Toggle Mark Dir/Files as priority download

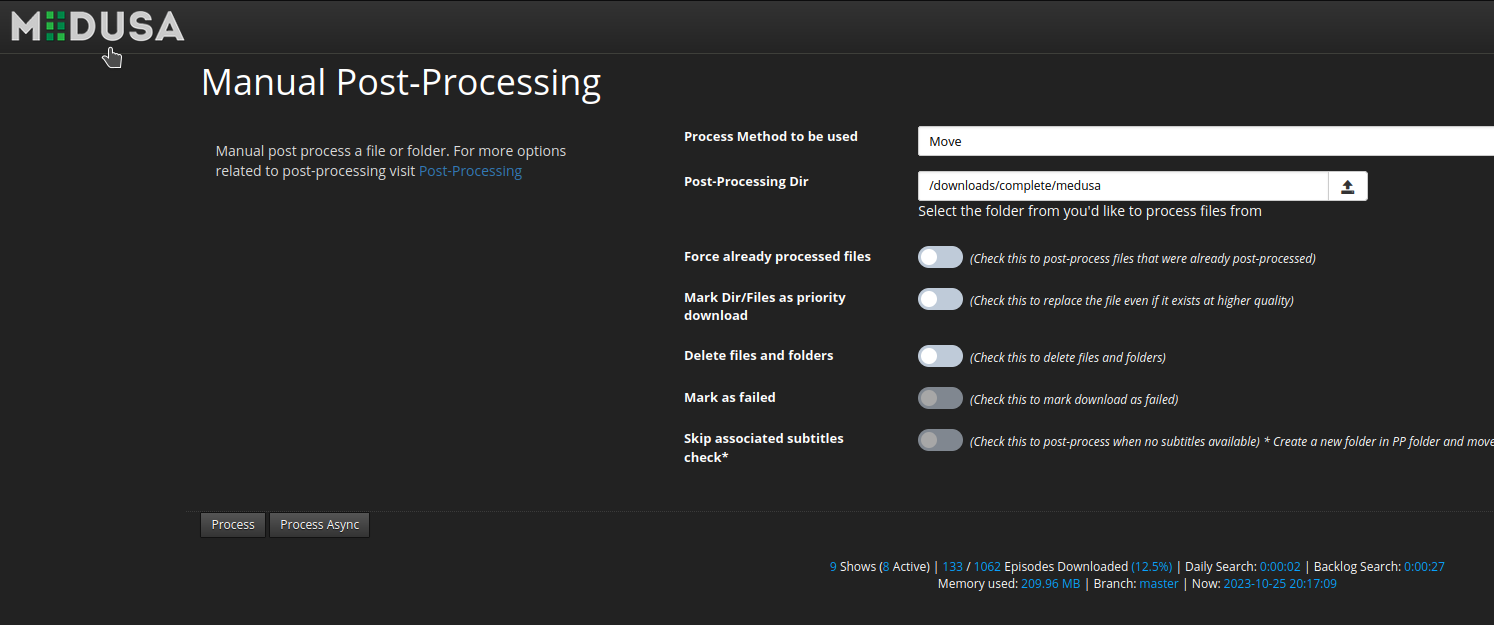tap(939, 298)
